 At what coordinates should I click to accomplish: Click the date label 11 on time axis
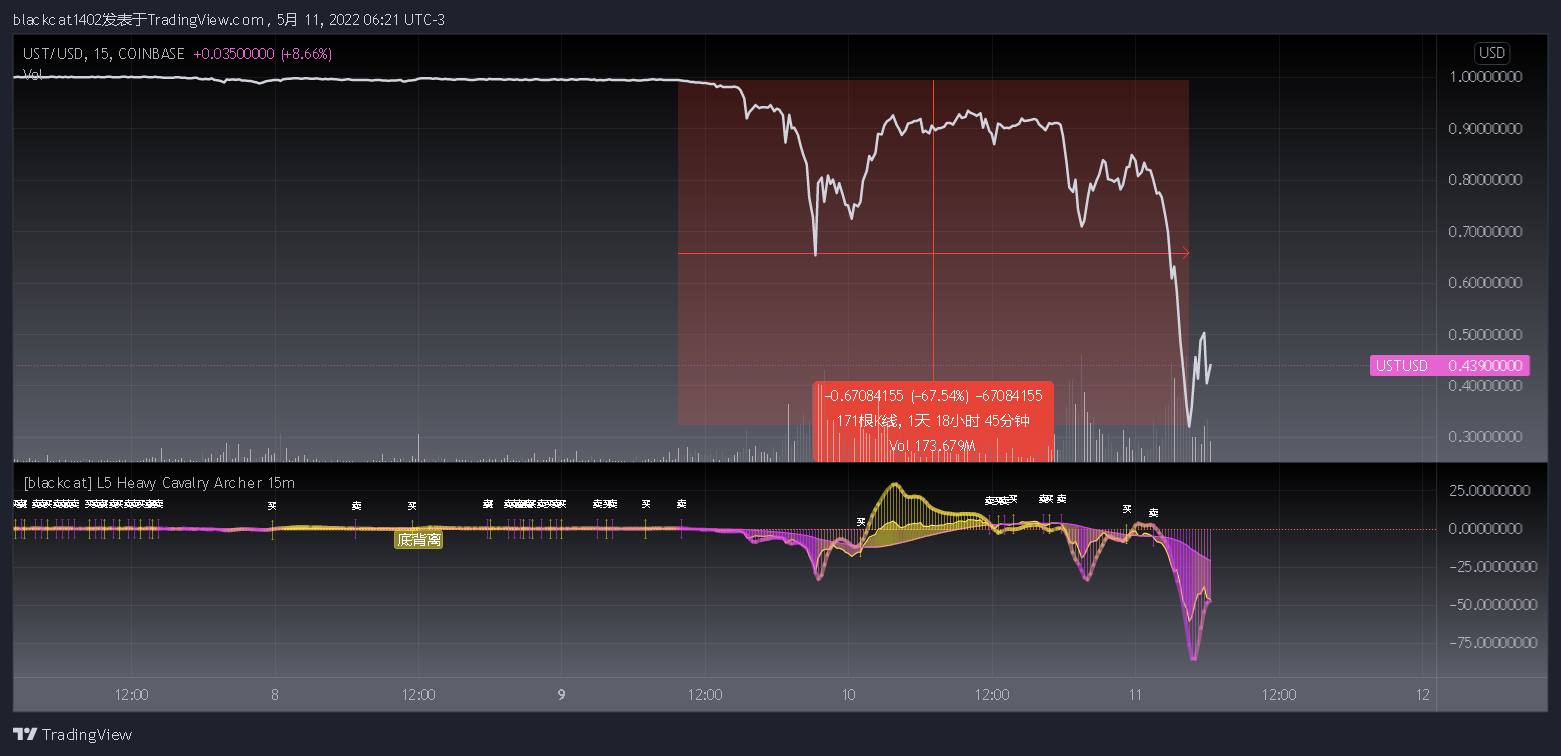(1135, 694)
